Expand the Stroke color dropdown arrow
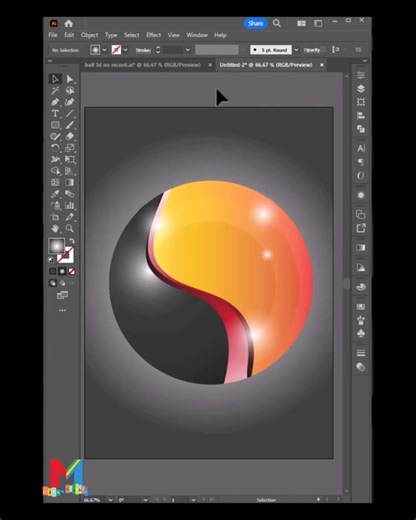Screen dimensions: 416x520 click(x=125, y=50)
